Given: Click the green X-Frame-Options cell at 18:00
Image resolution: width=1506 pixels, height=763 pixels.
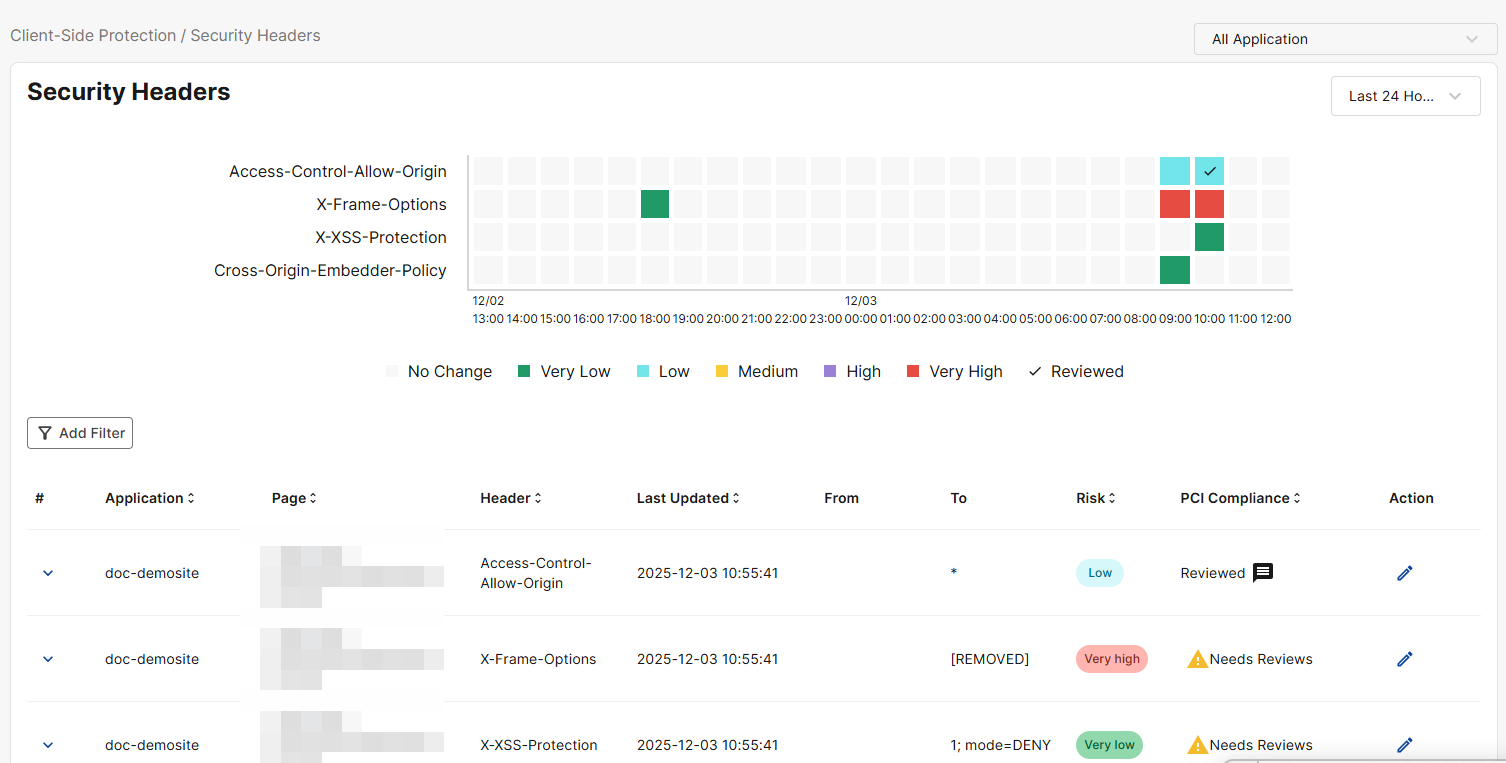Looking at the screenshot, I should point(655,204).
